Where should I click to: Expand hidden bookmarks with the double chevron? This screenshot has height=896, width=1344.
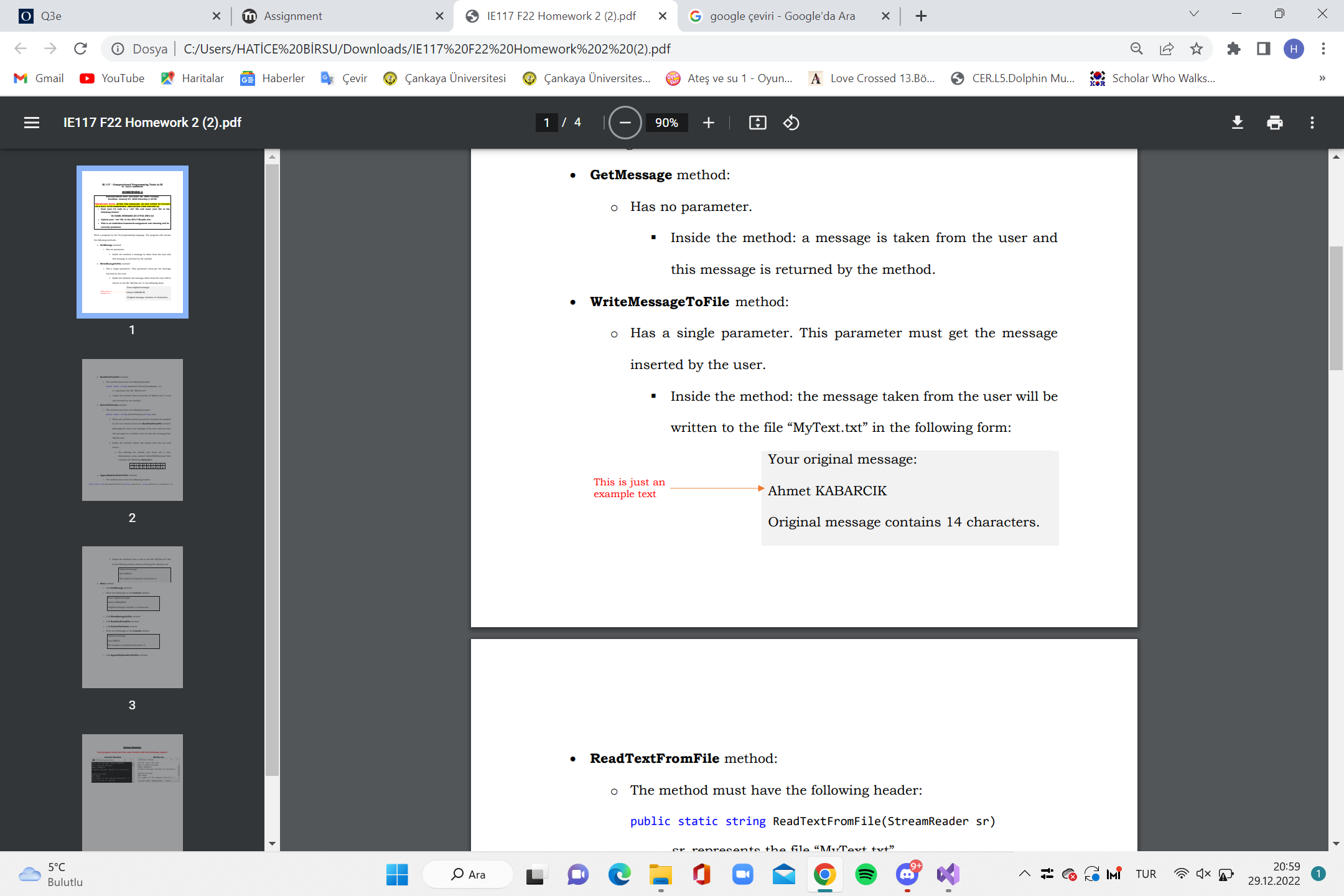pyautogui.click(x=1322, y=78)
